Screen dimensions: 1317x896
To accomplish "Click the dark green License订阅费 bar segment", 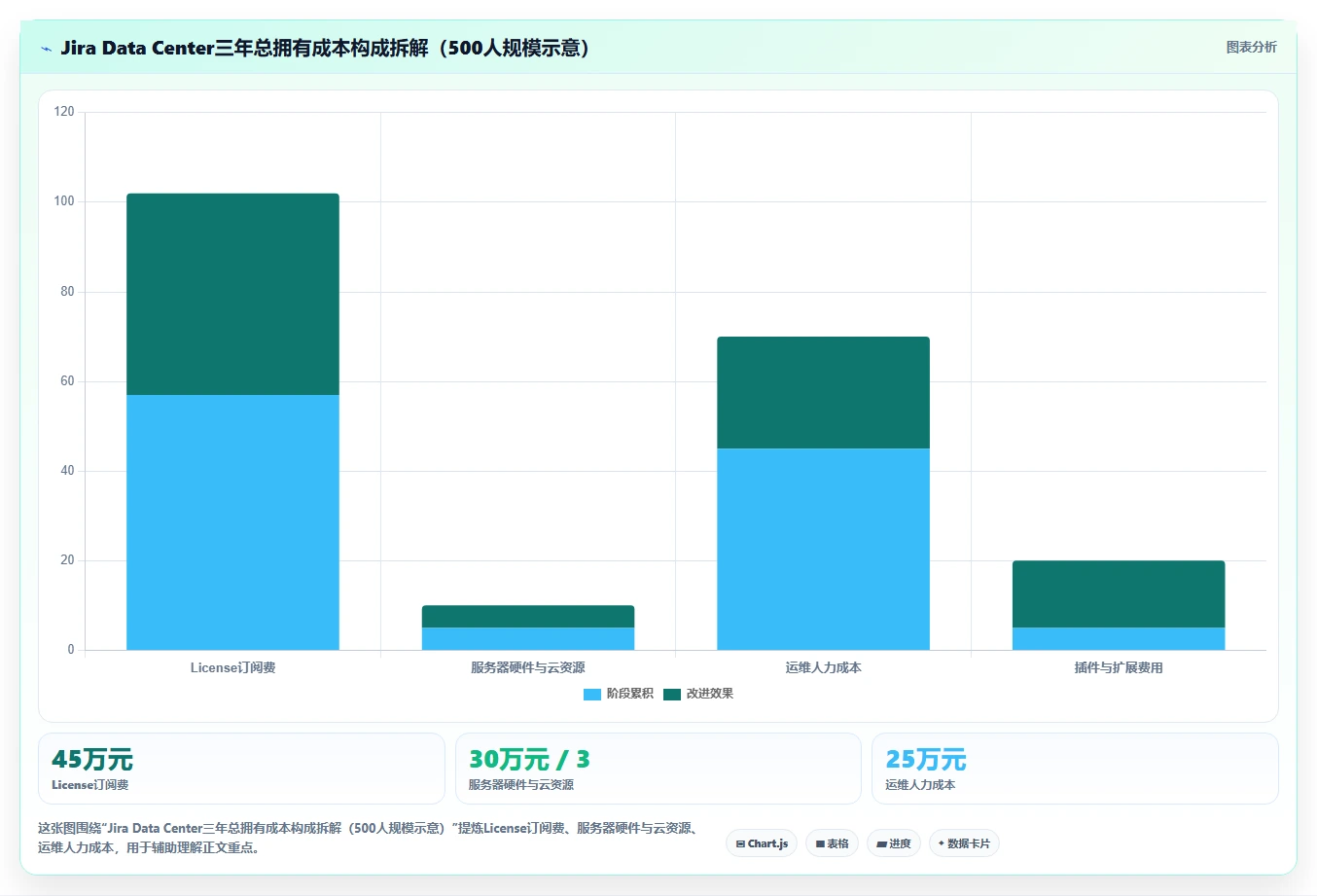I will pos(233,294).
